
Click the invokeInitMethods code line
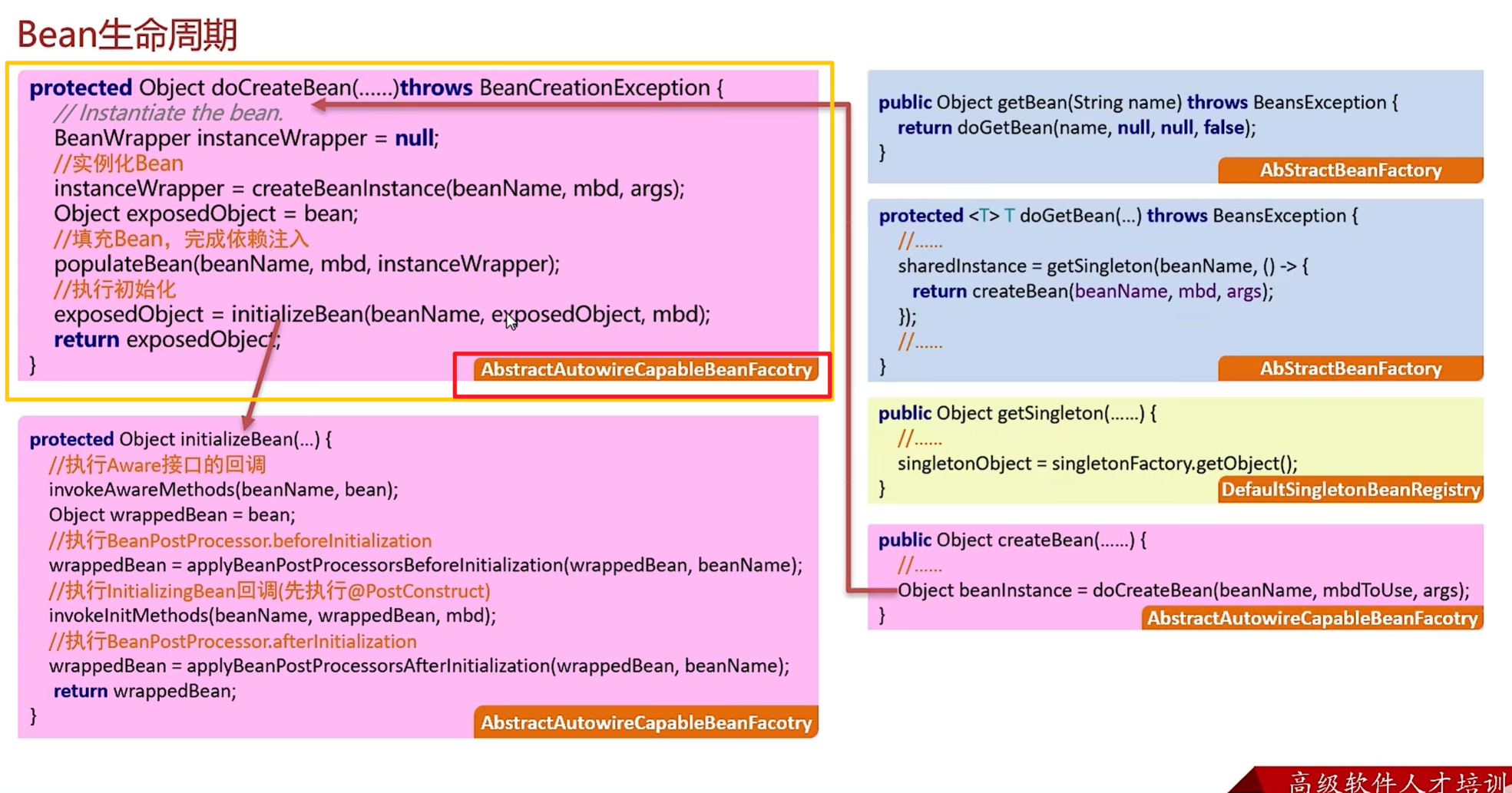tap(272, 616)
